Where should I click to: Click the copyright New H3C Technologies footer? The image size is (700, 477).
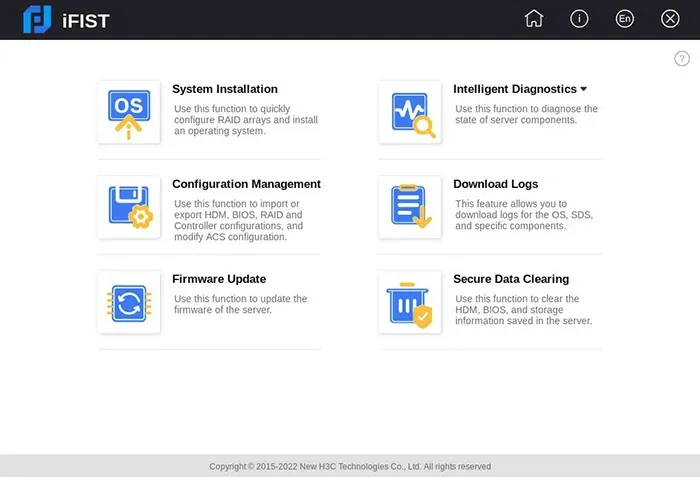tap(350, 466)
